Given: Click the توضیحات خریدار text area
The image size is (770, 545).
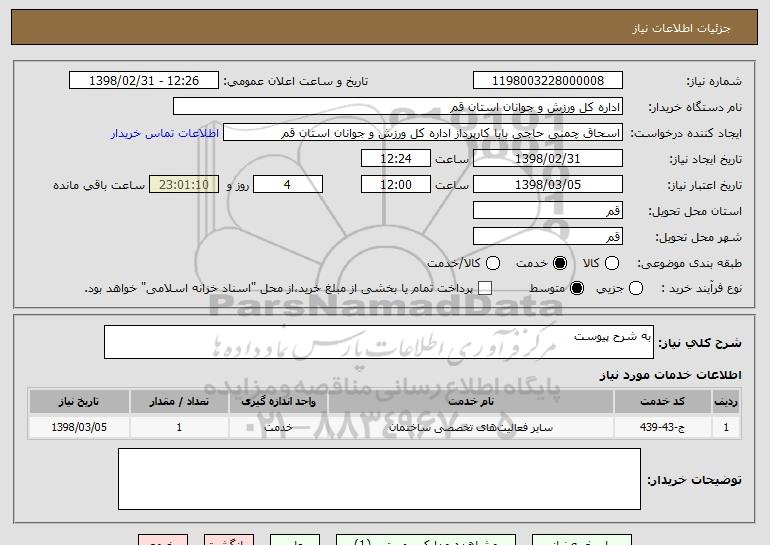Looking at the screenshot, I should 379,479.
